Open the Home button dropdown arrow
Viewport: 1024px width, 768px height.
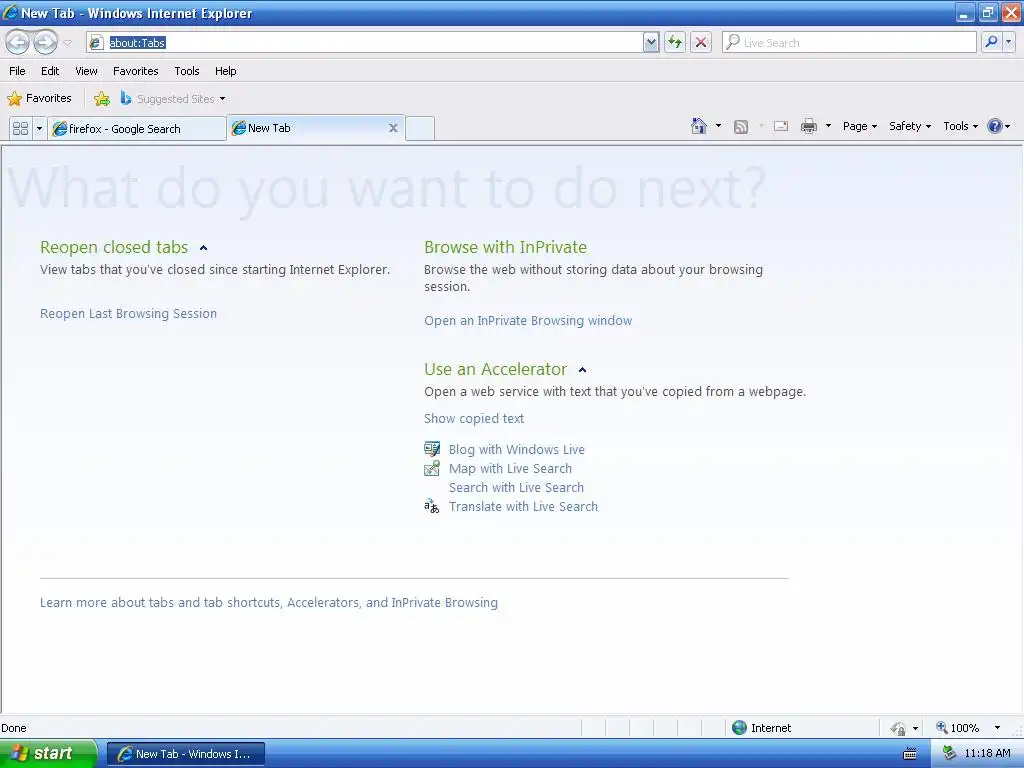pyautogui.click(x=718, y=126)
